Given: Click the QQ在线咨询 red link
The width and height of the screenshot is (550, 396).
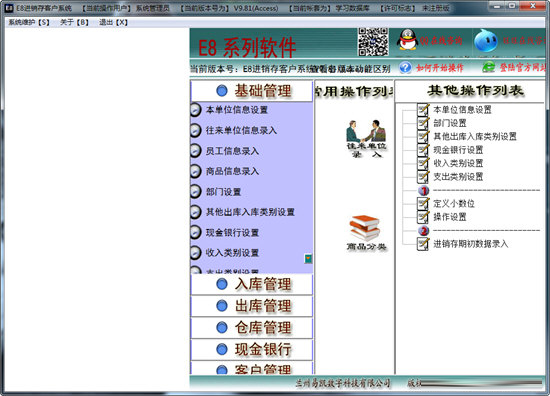Looking at the screenshot, I should [x=441, y=41].
